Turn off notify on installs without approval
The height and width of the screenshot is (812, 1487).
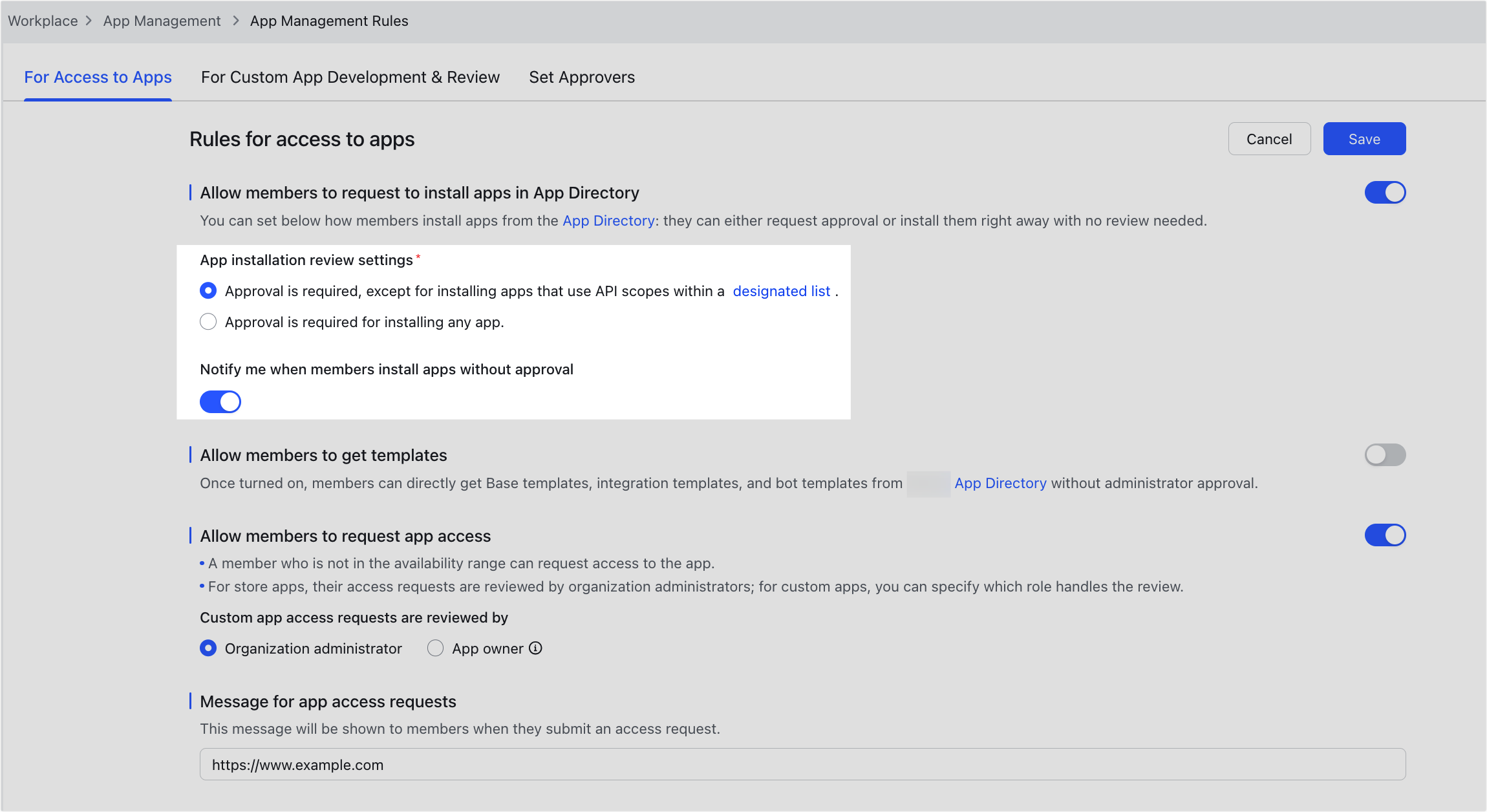tap(220, 402)
